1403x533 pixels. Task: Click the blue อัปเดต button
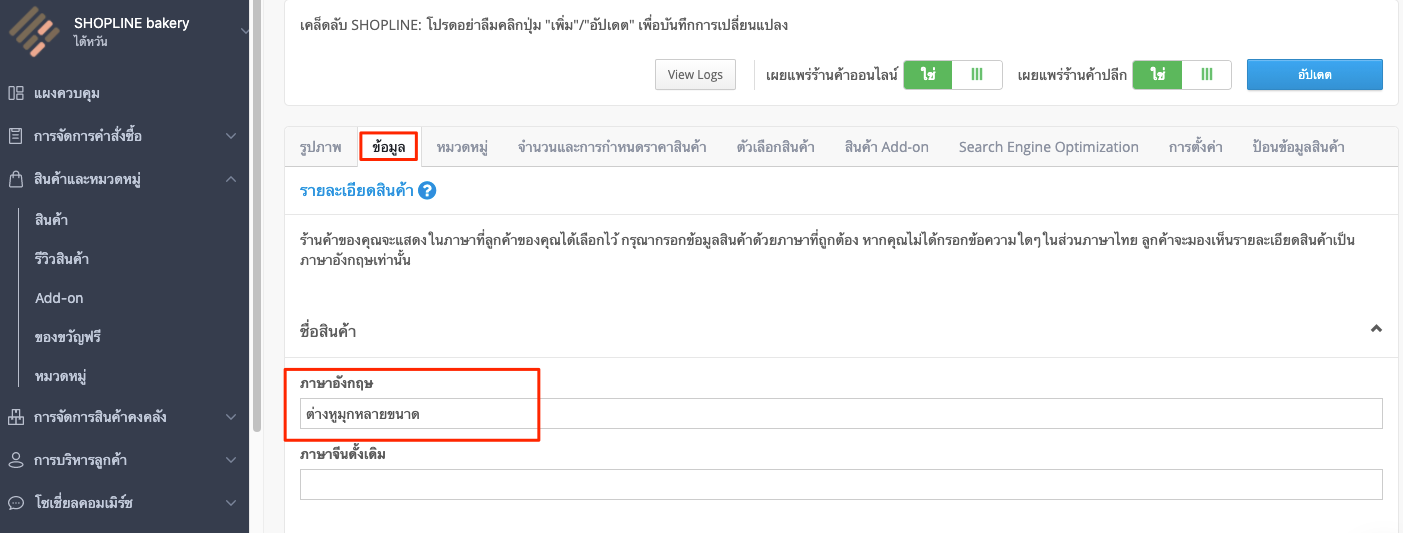click(1314, 75)
